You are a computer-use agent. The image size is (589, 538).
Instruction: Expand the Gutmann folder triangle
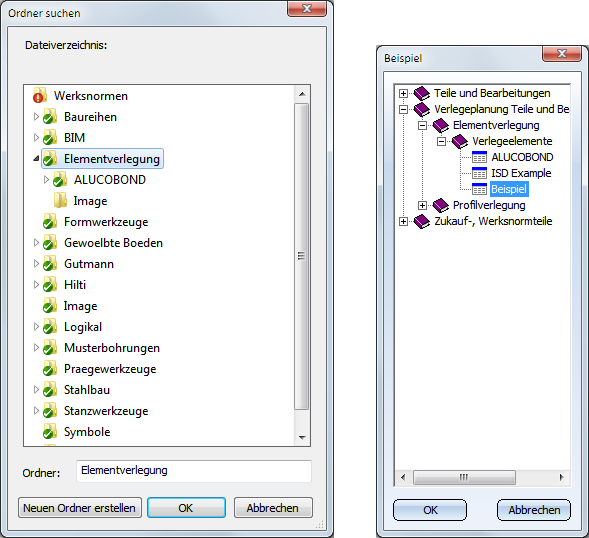[x=36, y=264]
